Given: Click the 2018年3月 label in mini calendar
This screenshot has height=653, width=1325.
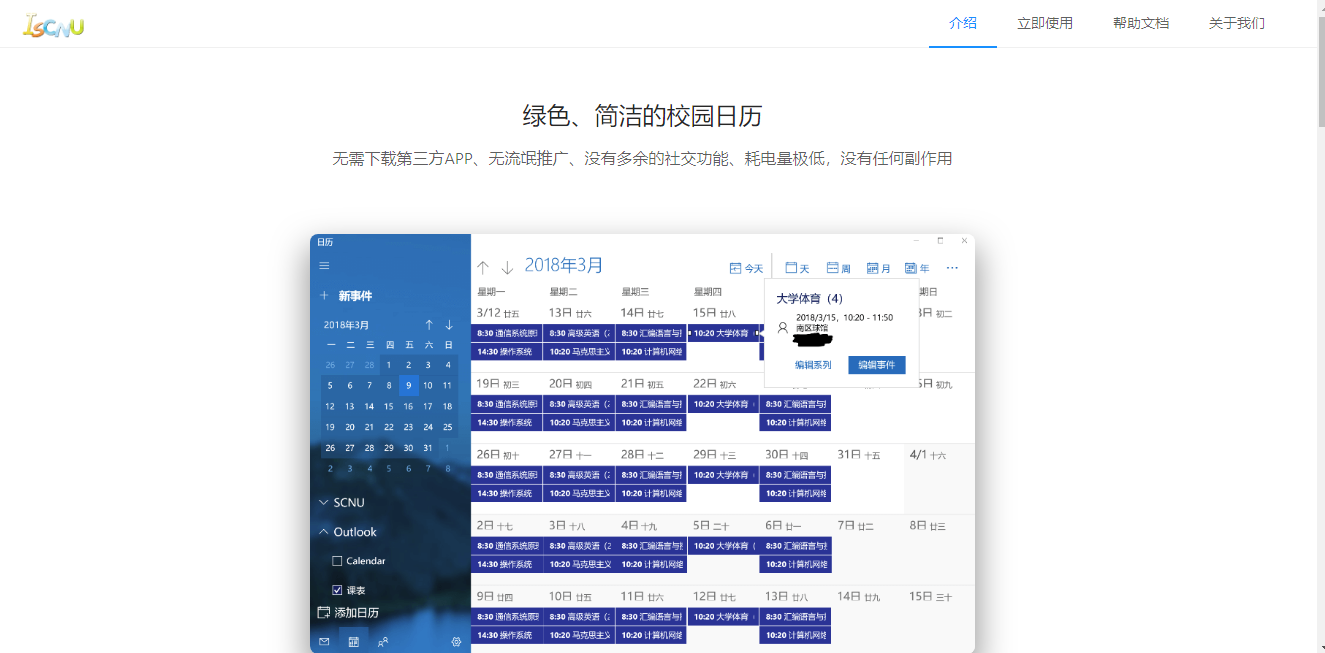Looking at the screenshot, I should pyautogui.click(x=346, y=325).
